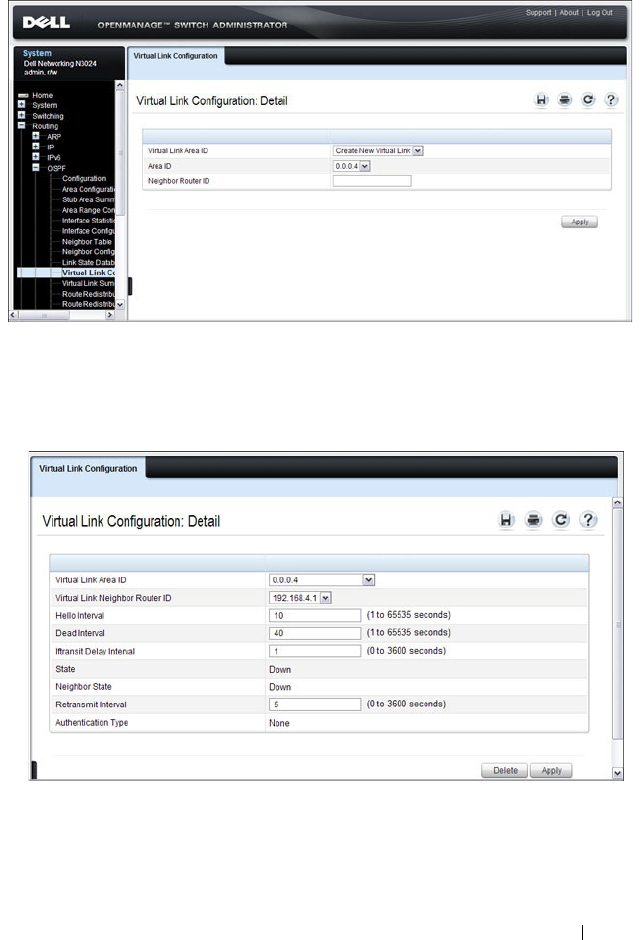Open the Area ID 0.0.0.4 dropdown
This screenshot has width=641, height=940.
coord(352,166)
